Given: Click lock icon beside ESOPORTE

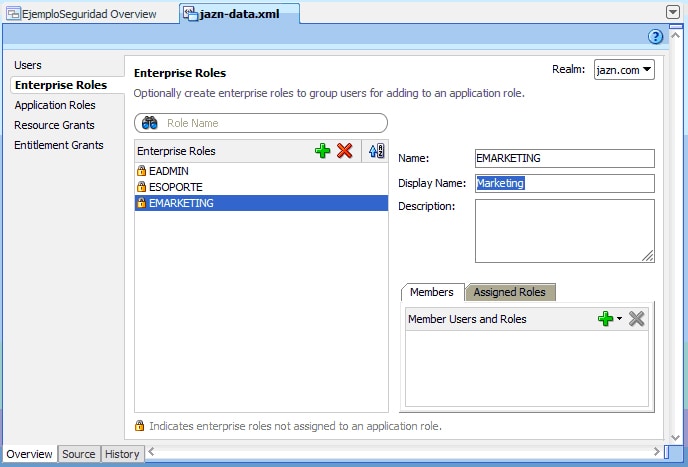Looking at the screenshot, I should click(141, 187).
